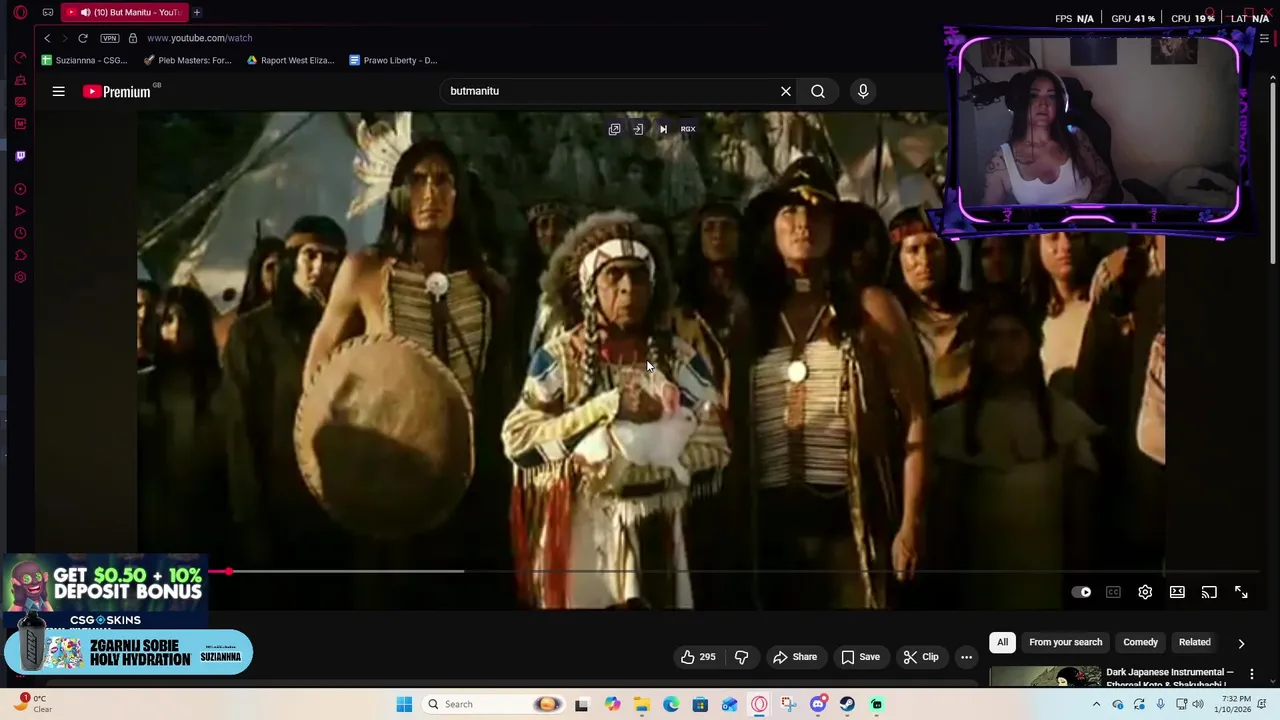Select the All filter chip

1002,642
